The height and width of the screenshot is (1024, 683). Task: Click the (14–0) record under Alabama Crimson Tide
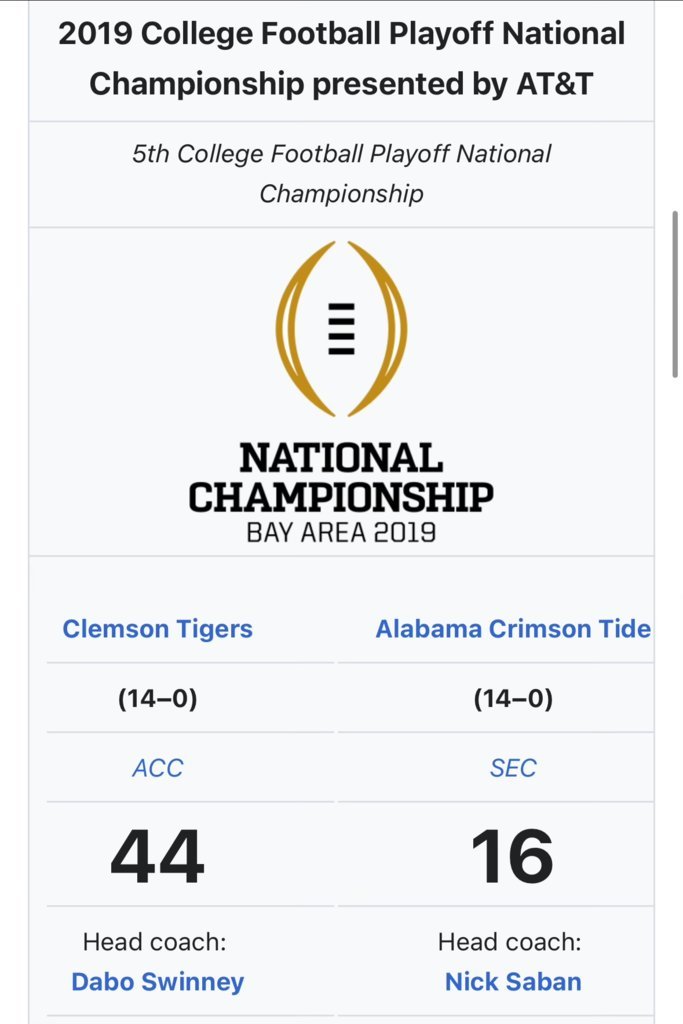[x=513, y=699]
